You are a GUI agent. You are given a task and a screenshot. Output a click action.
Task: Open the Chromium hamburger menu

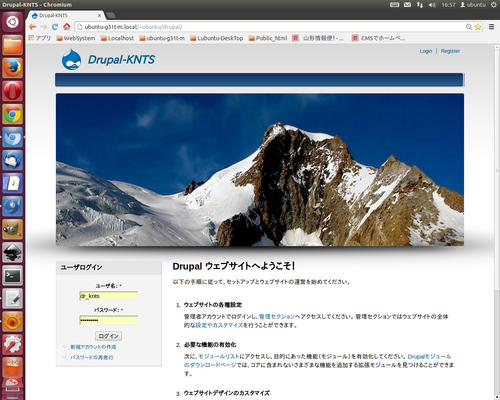click(x=491, y=27)
